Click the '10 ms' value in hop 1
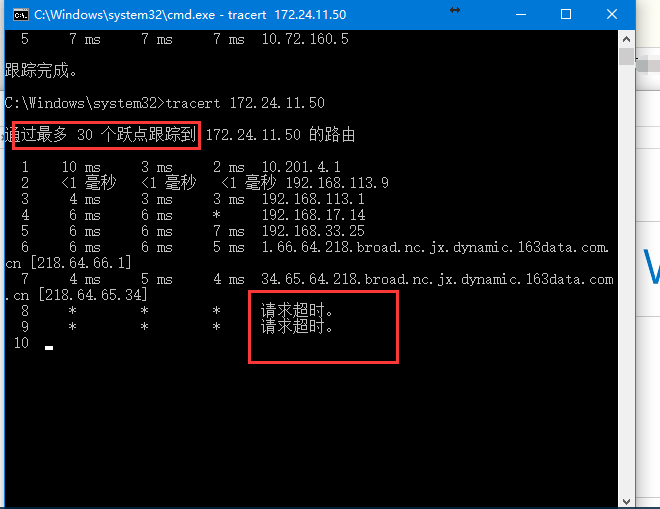The width and height of the screenshot is (660, 509). click(81, 167)
